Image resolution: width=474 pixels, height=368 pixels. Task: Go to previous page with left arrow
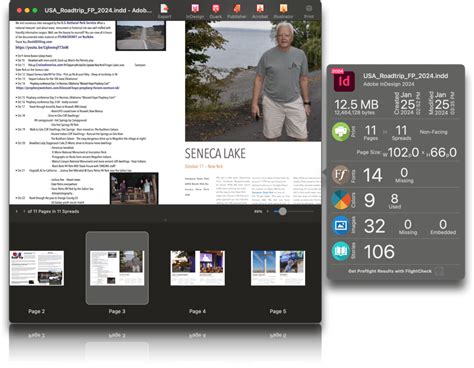pyautogui.click(x=16, y=211)
